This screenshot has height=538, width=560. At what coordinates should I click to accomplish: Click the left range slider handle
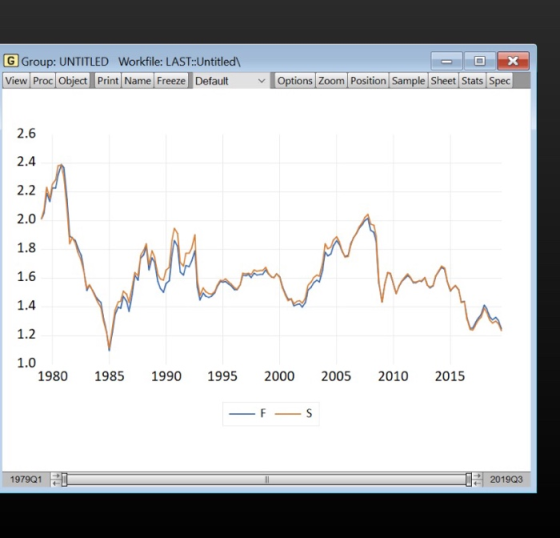[64, 479]
